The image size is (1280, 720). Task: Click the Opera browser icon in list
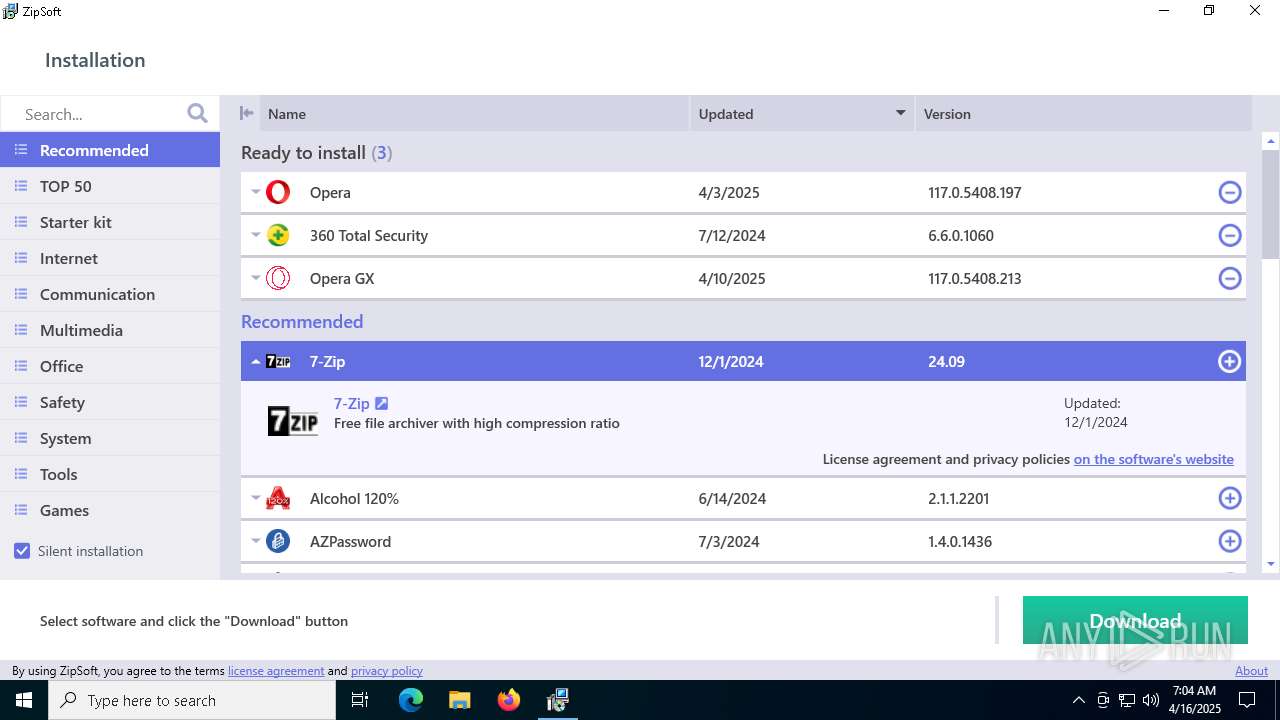(278, 192)
